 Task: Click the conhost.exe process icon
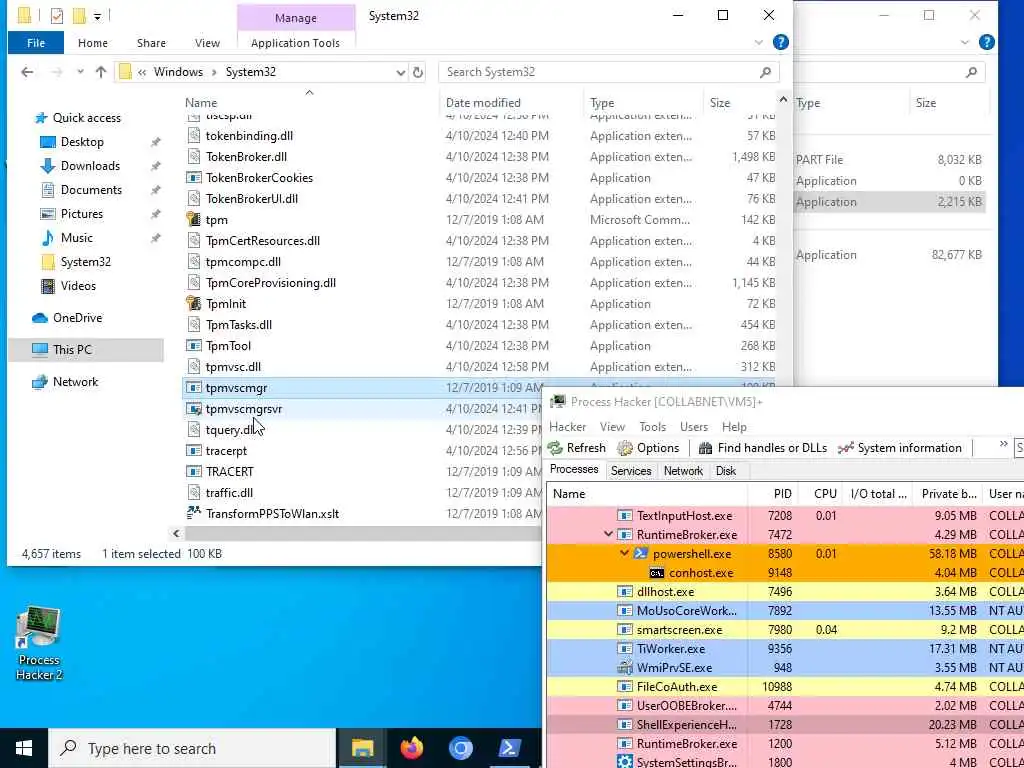[656, 573]
